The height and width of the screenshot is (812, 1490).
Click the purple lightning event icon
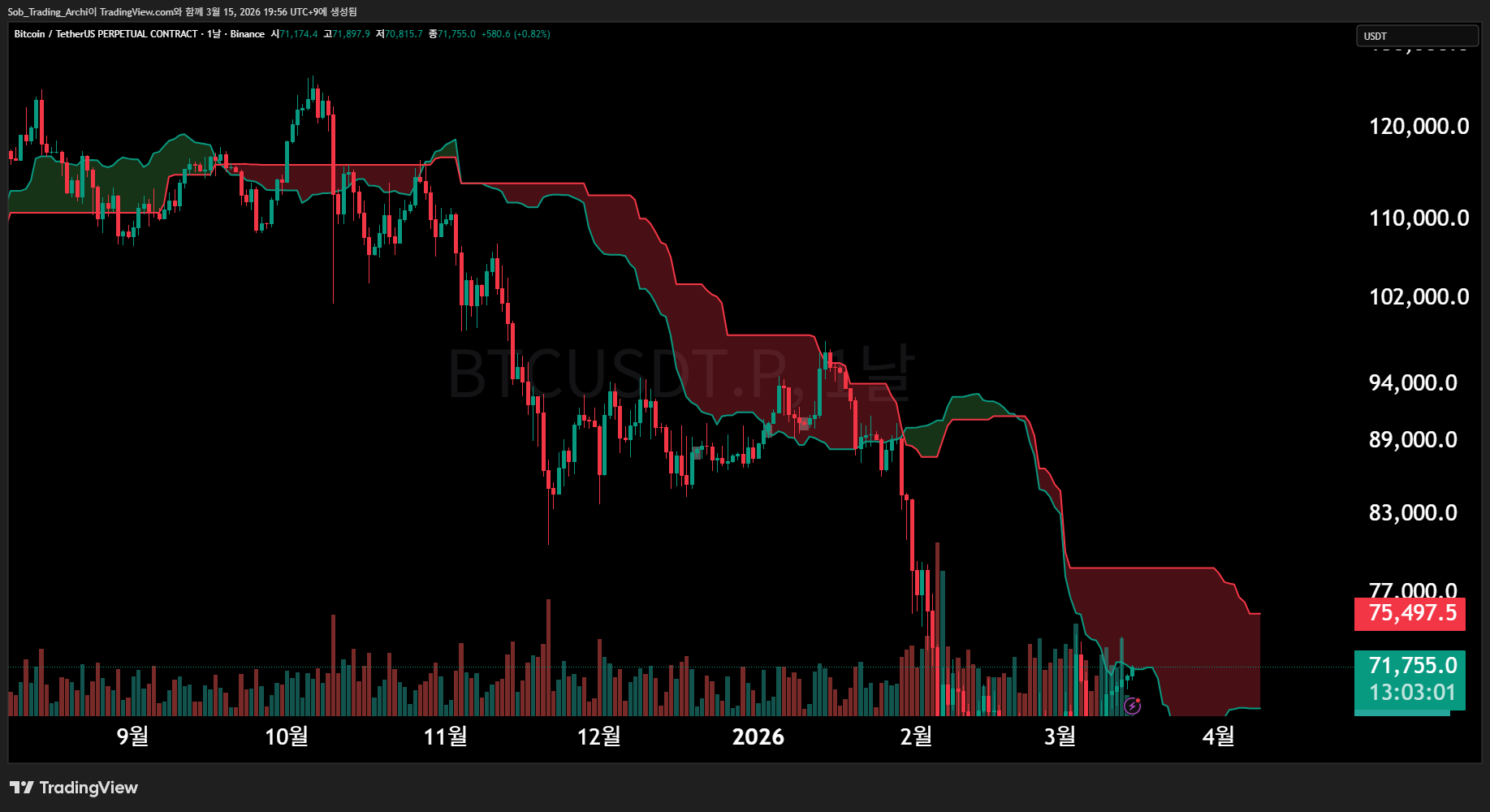[x=1132, y=706]
